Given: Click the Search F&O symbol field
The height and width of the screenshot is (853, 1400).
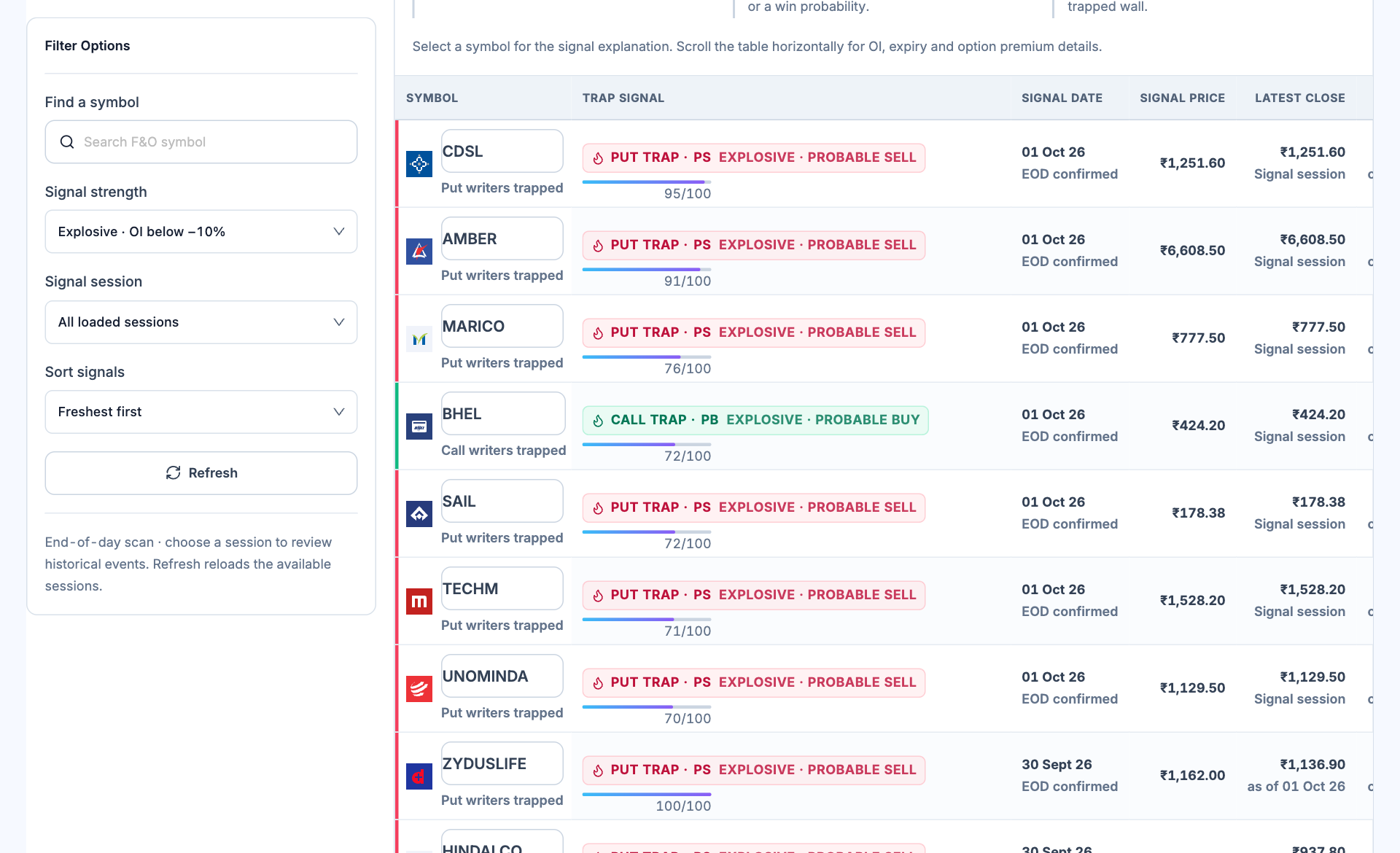Looking at the screenshot, I should pos(201,142).
